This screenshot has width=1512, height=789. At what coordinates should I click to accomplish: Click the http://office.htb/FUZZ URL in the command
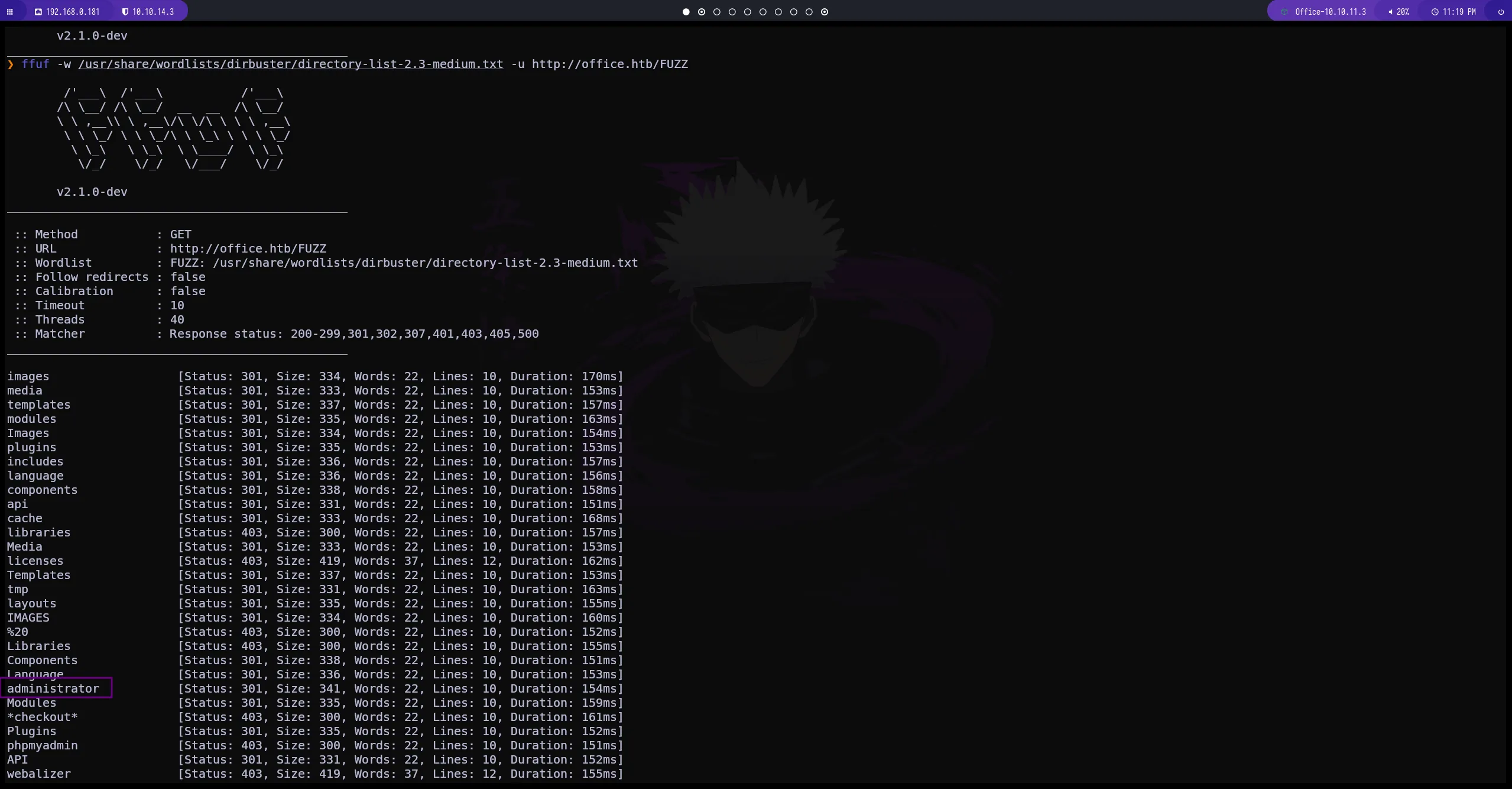click(609, 64)
